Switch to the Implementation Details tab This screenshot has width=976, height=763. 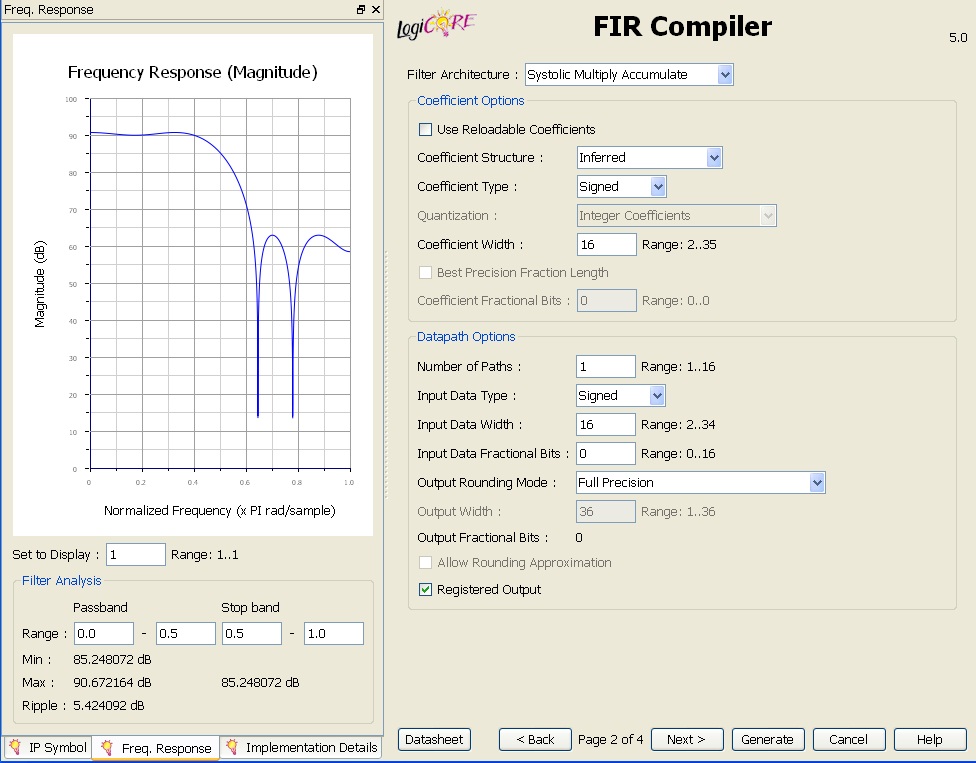pyautogui.click(x=301, y=747)
